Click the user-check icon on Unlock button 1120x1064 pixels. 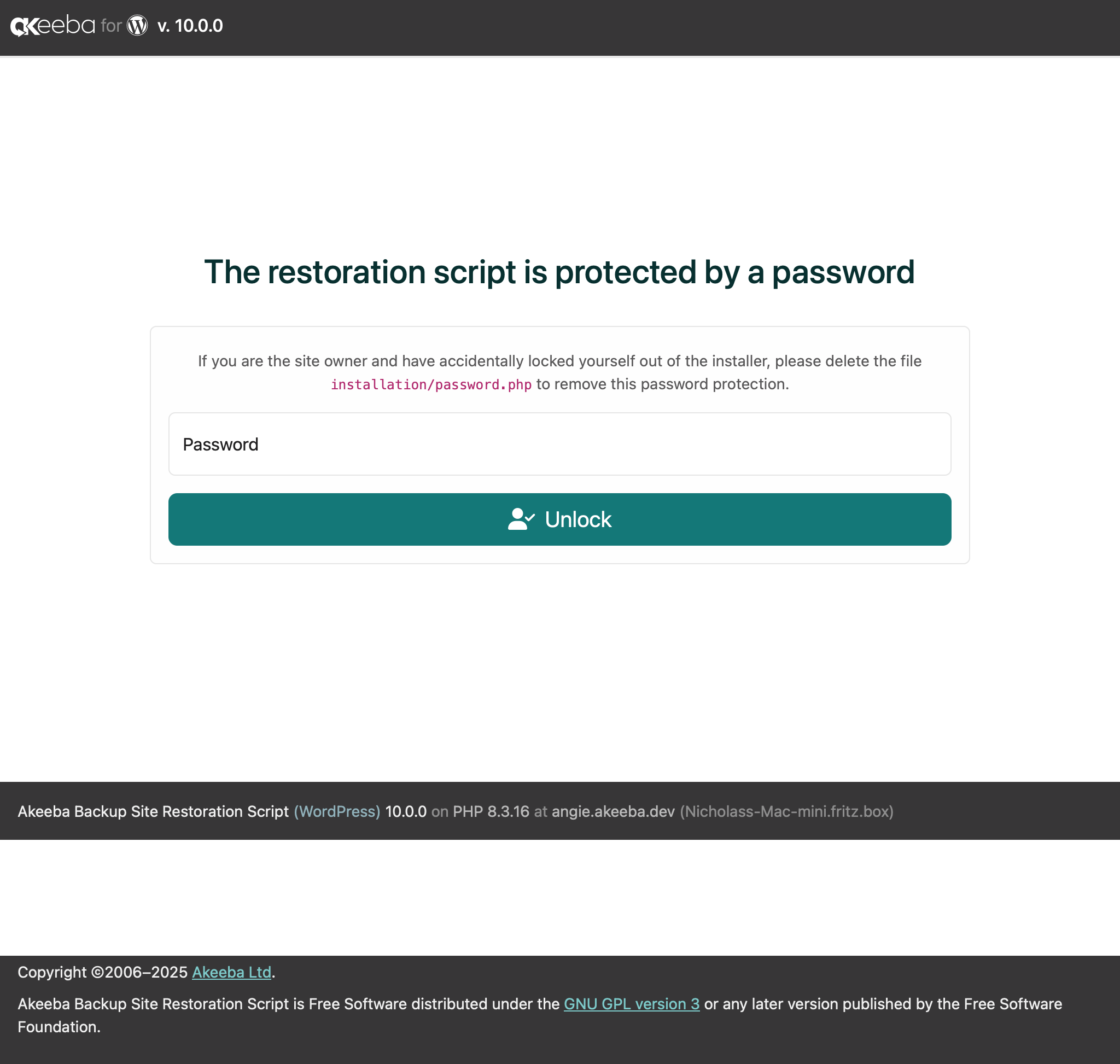pos(521,519)
